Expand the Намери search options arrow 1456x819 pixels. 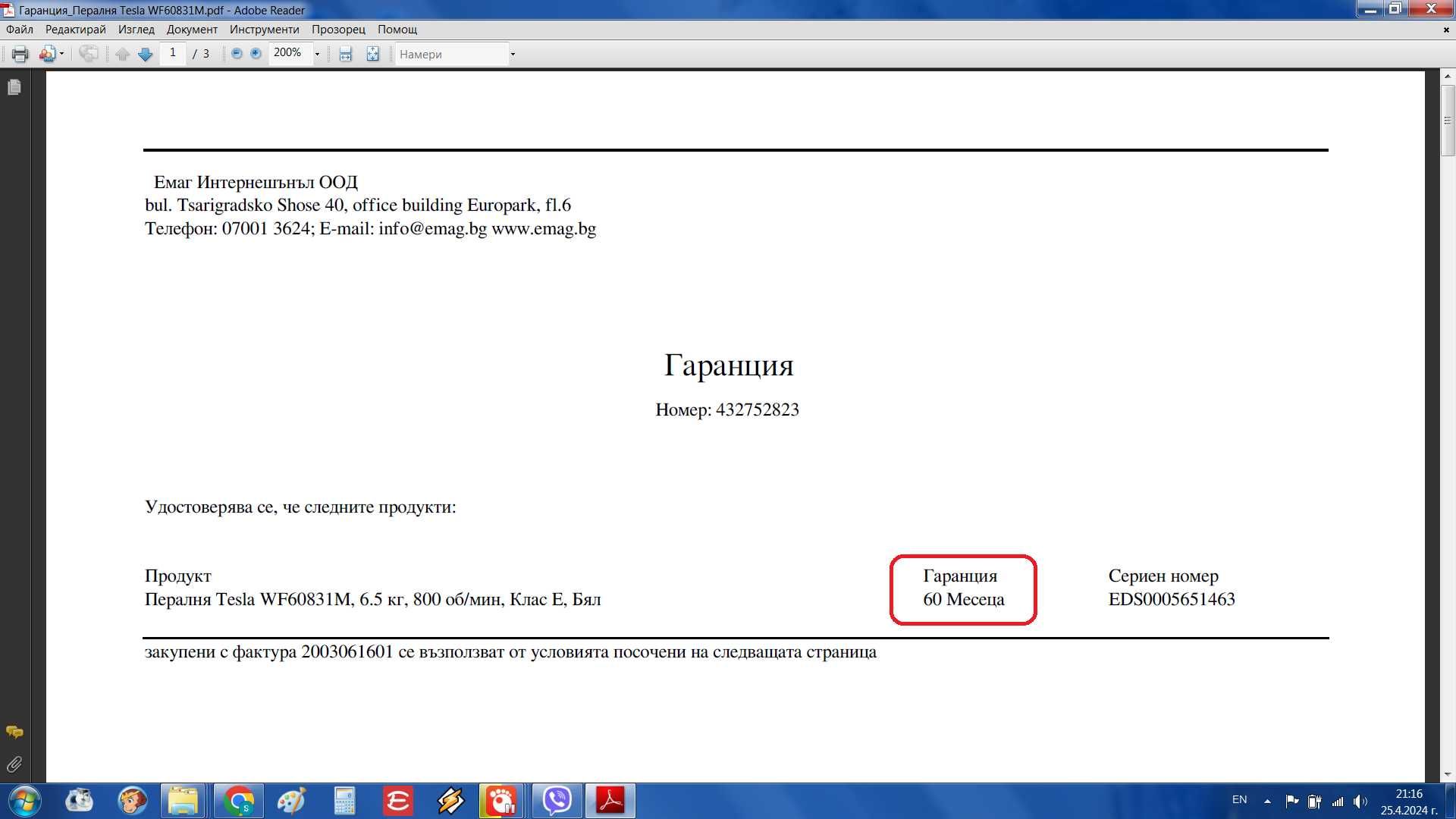pyautogui.click(x=513, y=54)
